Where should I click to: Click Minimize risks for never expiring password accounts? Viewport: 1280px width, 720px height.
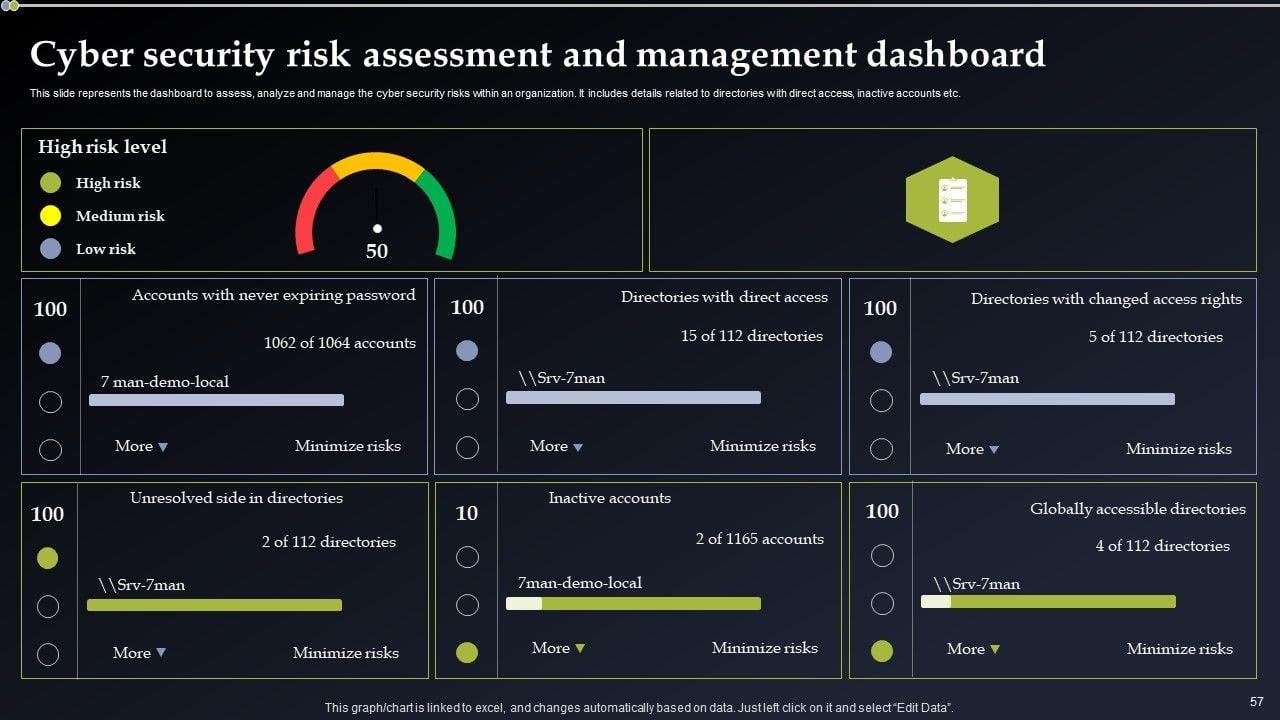348,446
